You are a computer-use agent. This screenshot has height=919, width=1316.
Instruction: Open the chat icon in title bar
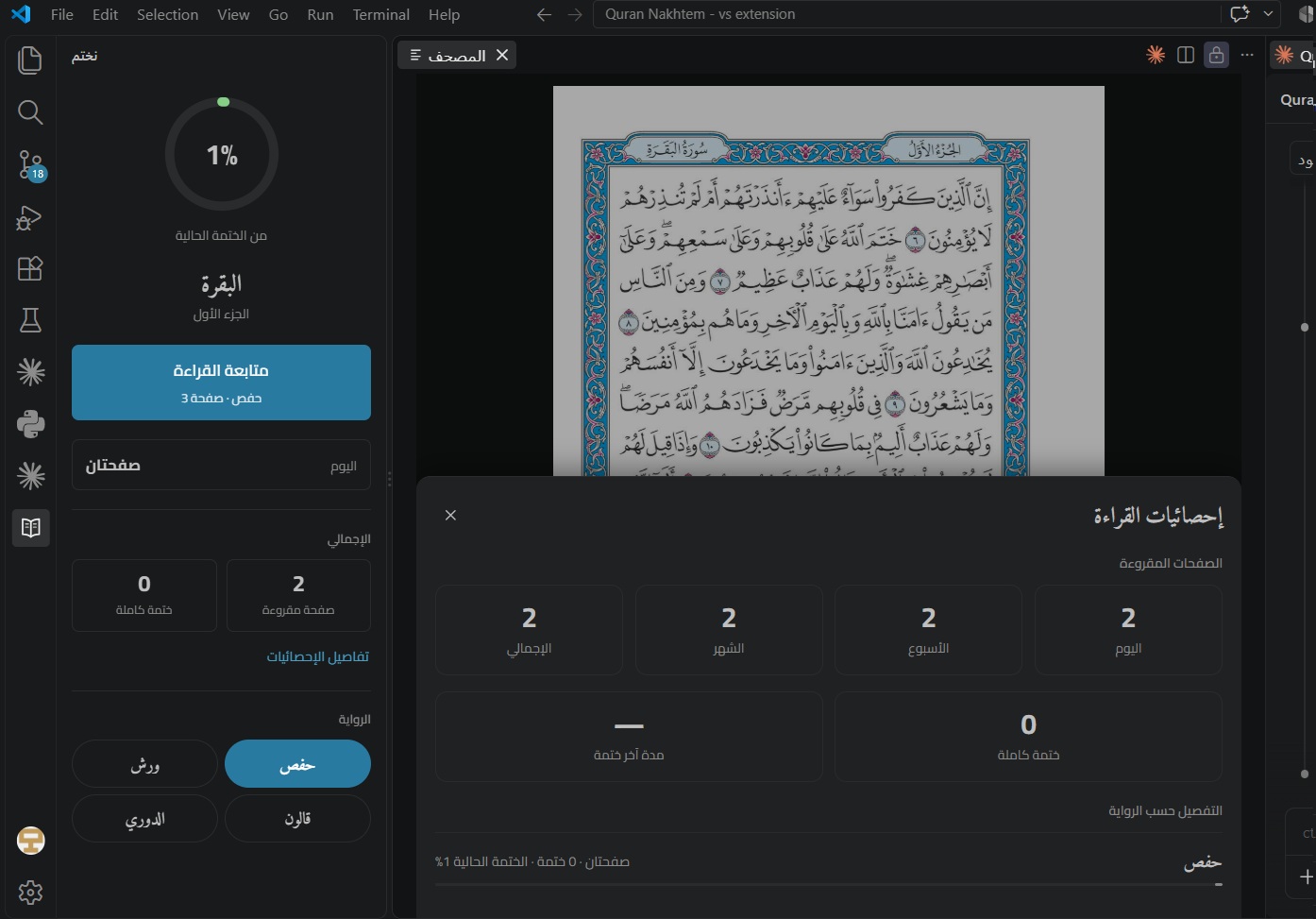coord(1240,14)
